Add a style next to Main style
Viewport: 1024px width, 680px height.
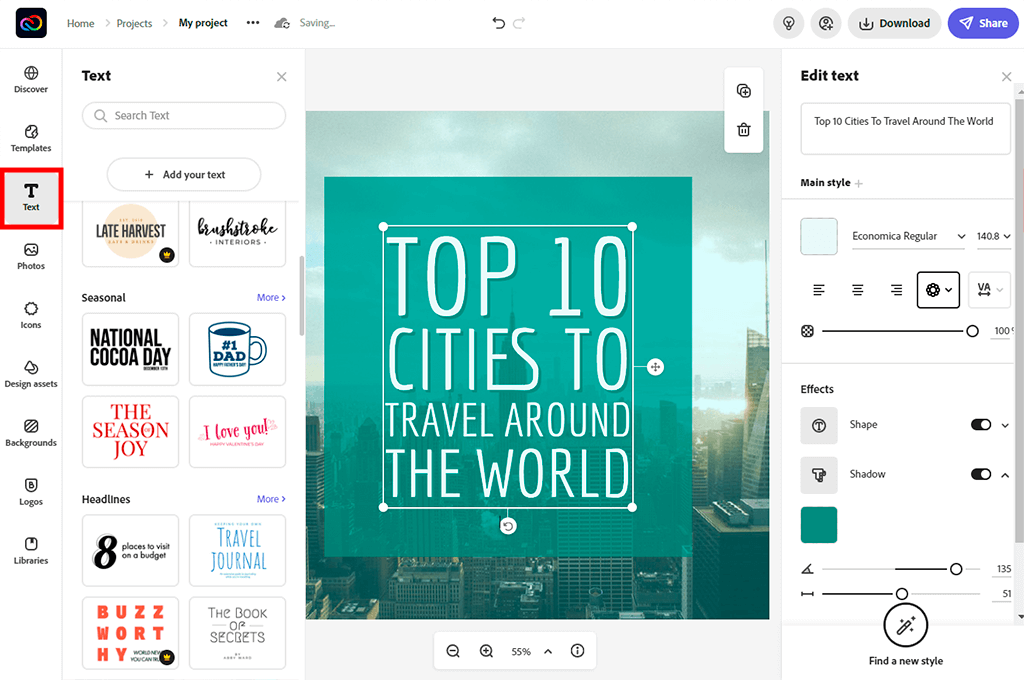pyautogui.click(x=859, y=184)
